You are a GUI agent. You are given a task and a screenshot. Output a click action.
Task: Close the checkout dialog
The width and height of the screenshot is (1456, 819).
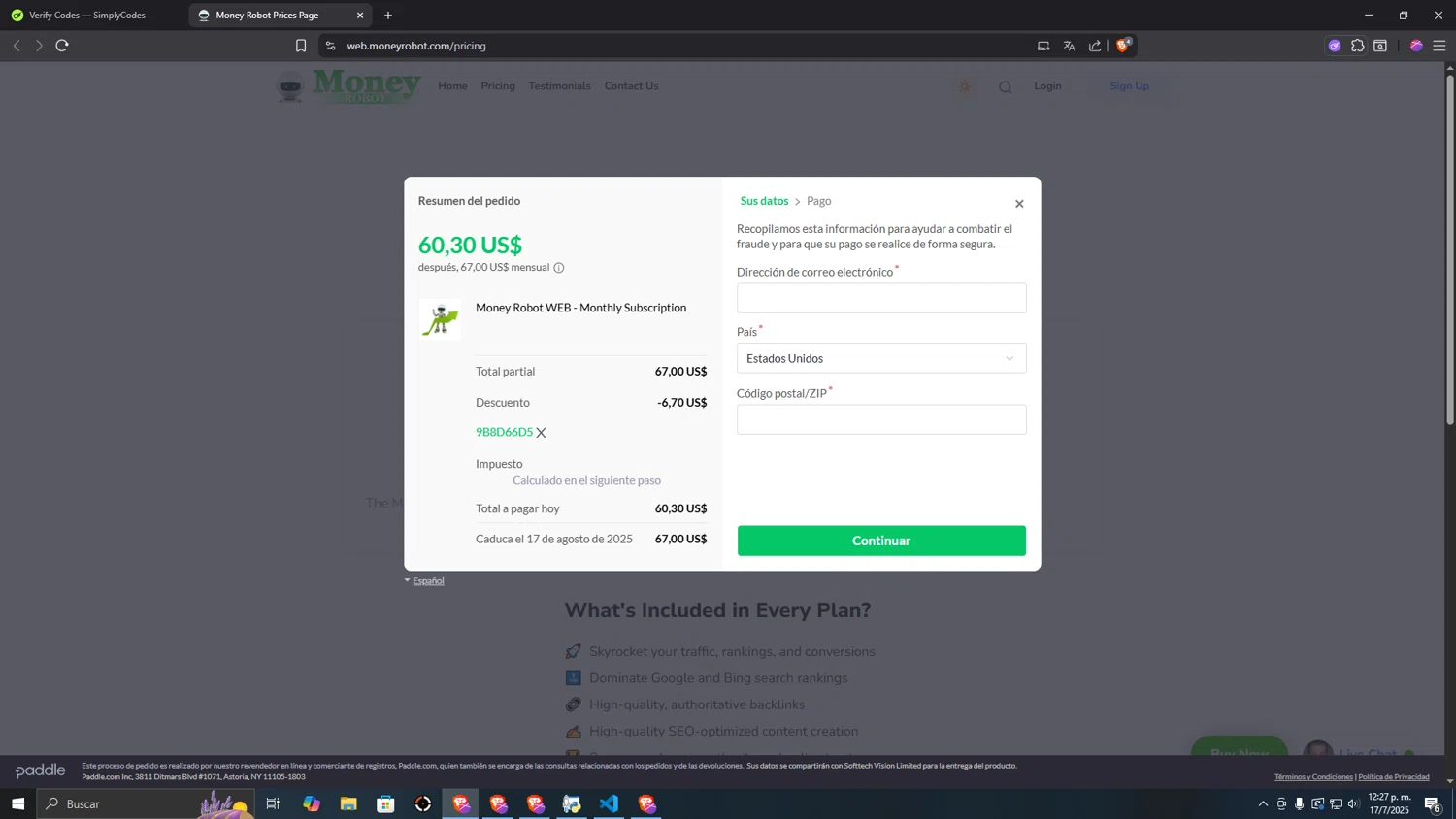[x=1019, y=204]
